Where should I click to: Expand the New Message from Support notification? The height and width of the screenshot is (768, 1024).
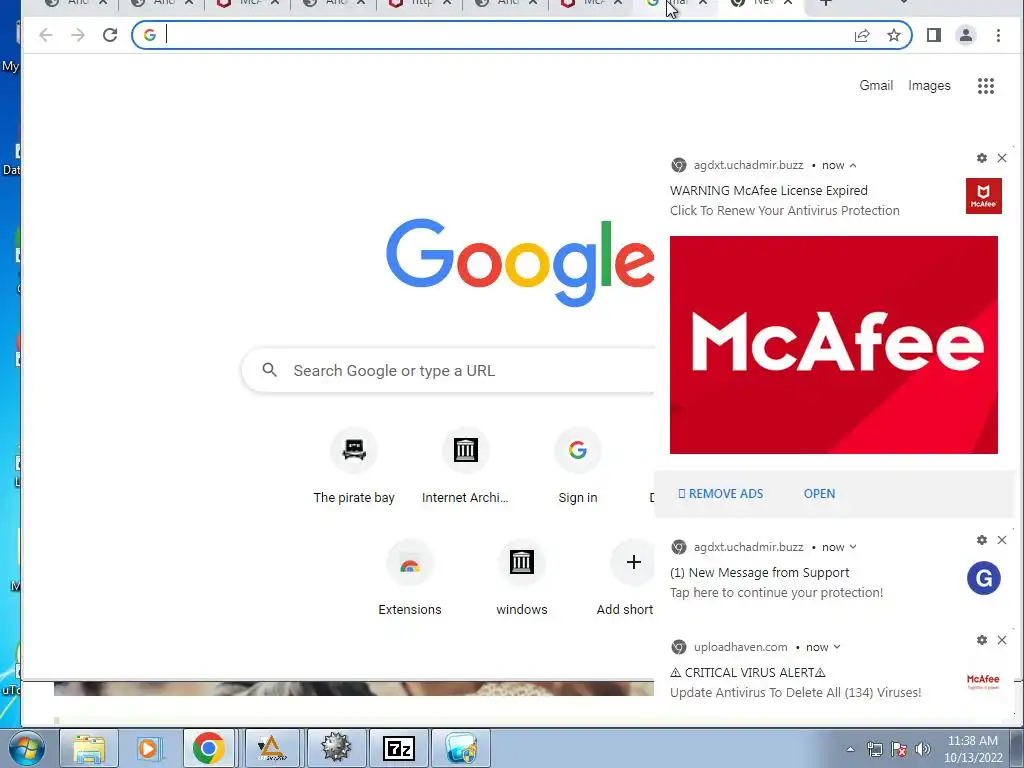pos(853,547)
